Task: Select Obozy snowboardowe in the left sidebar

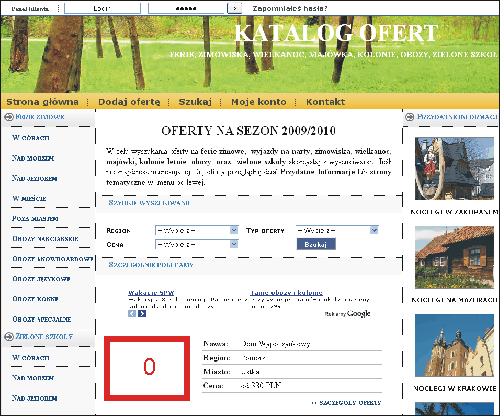Action: click(53, 259)
